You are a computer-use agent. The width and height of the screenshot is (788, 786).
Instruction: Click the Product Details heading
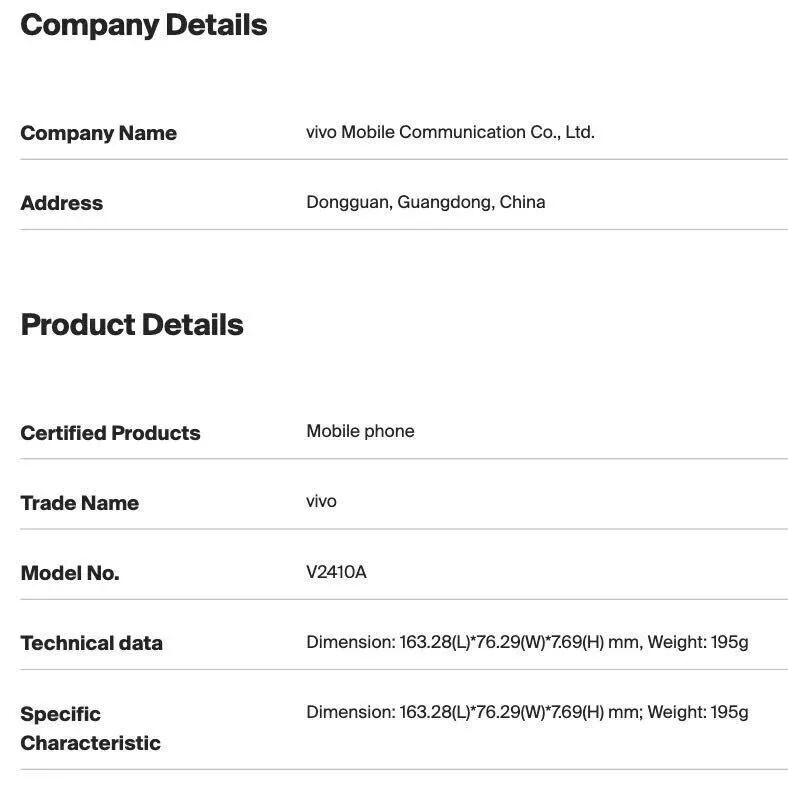(x=131, y=324)
